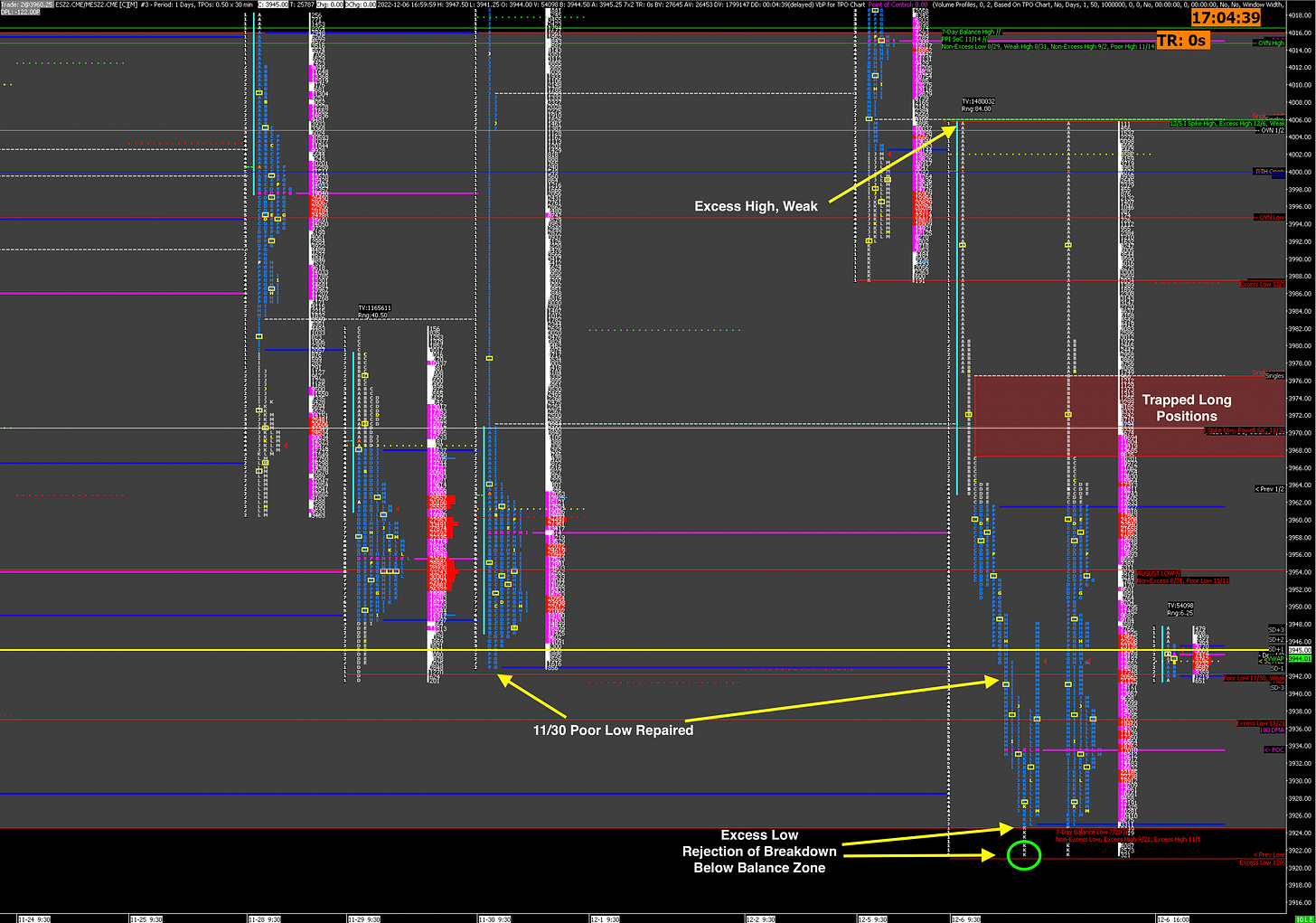Click the TV:1165611 volume readout
Viewport: 1316px width, 923px height.
374,308
